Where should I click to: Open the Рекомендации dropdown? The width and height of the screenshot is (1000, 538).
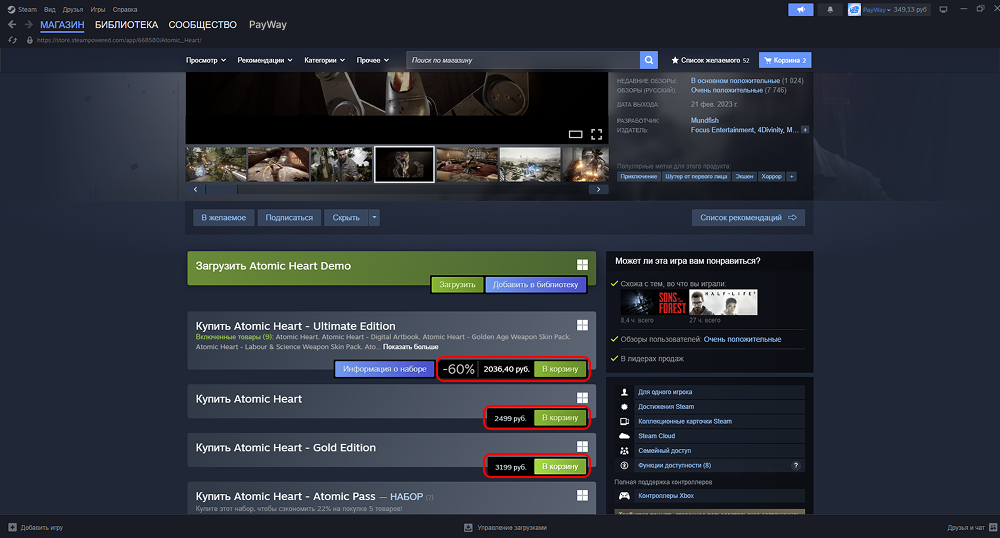pyautogui.click(x=265, y=60)
